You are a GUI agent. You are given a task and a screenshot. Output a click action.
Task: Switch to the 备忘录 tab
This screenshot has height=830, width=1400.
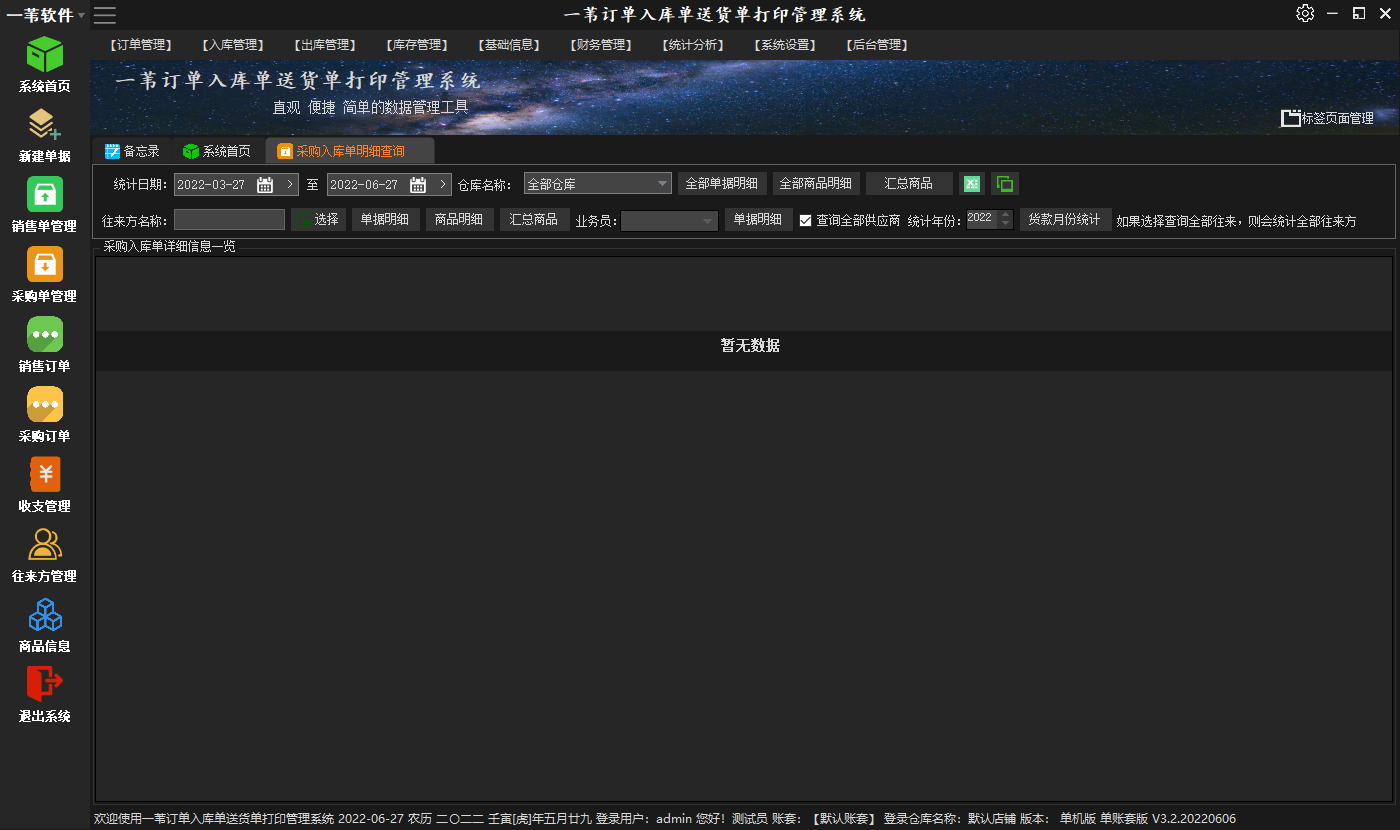point(132,151)
